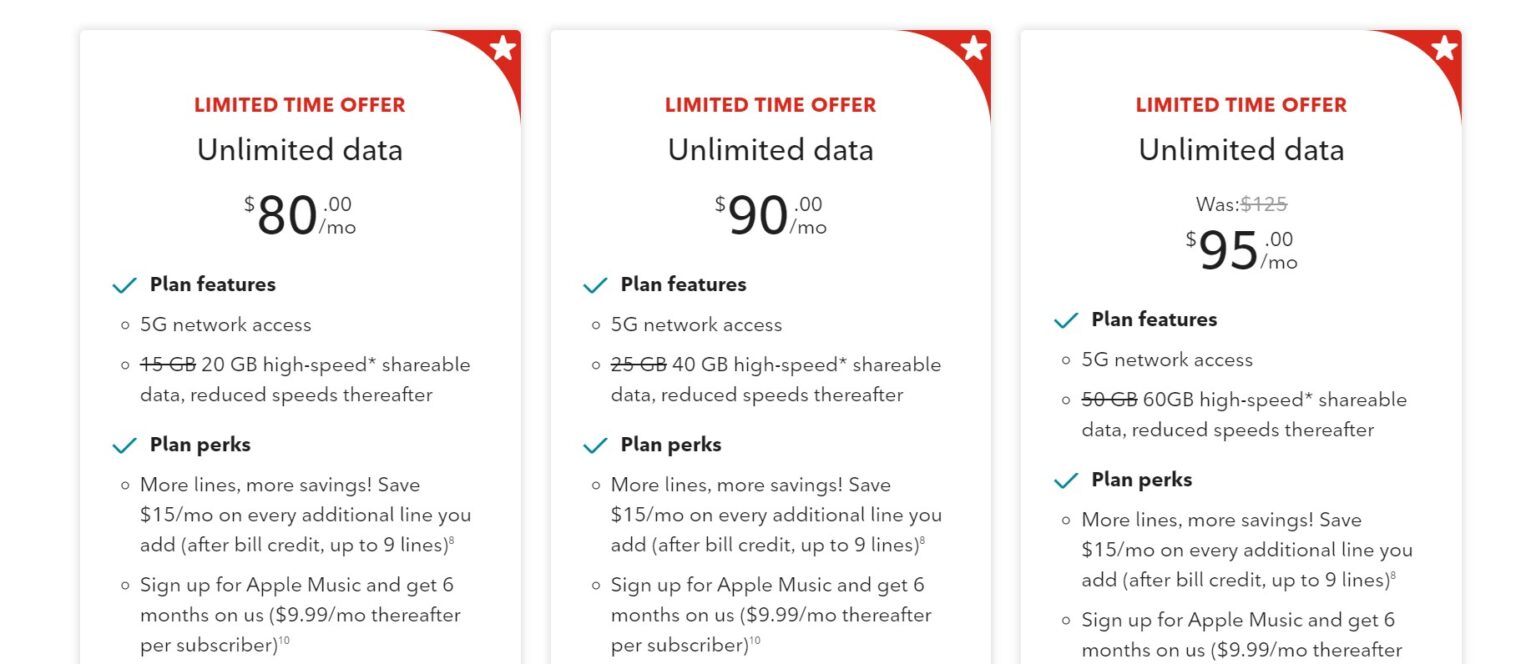Click the Plan features checkmark in $90 plan

(x=595, y=286)
